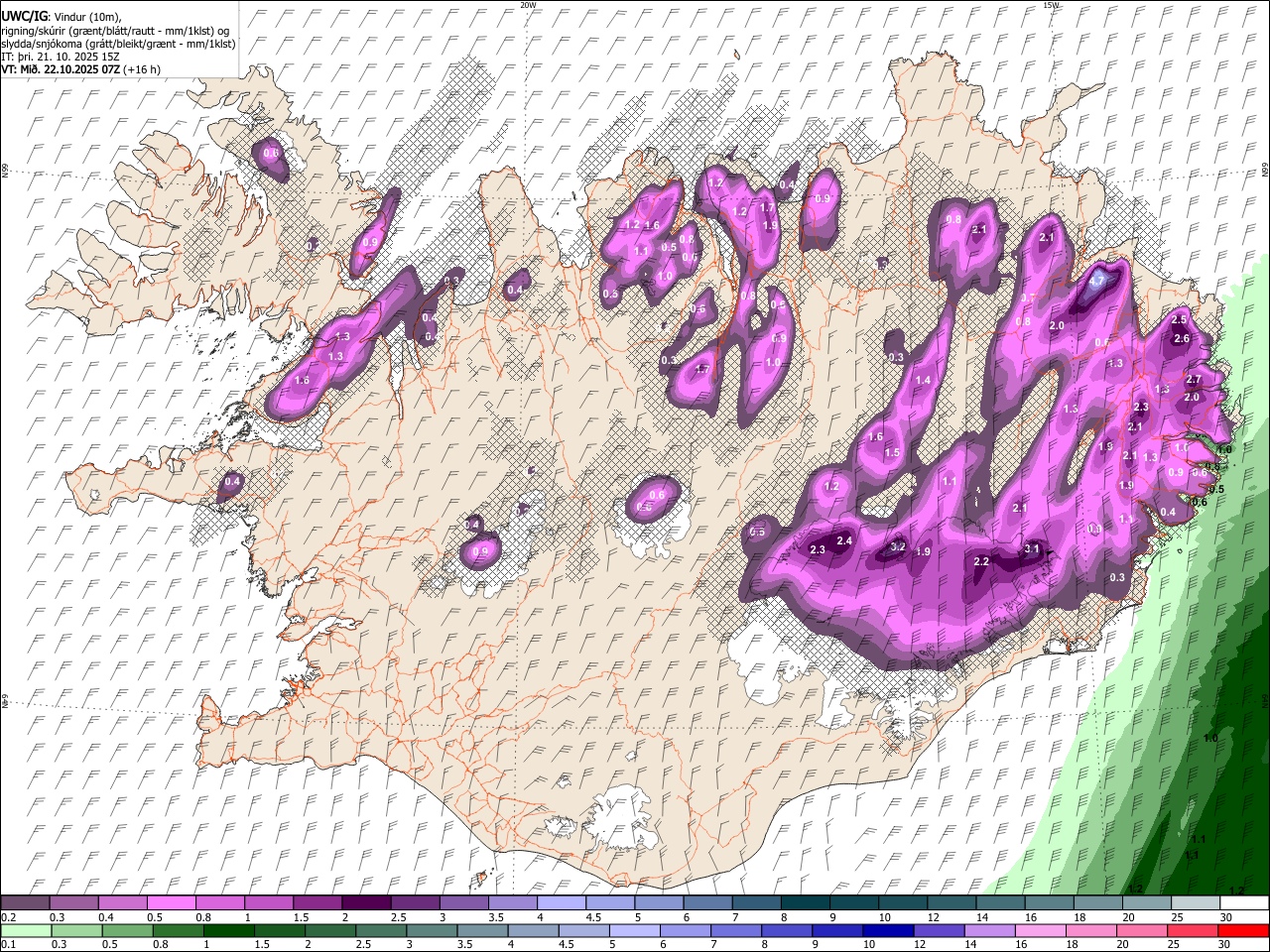
Task: Click the "20W" longitude label at the top edge
Action: click(x=528, y=5)
